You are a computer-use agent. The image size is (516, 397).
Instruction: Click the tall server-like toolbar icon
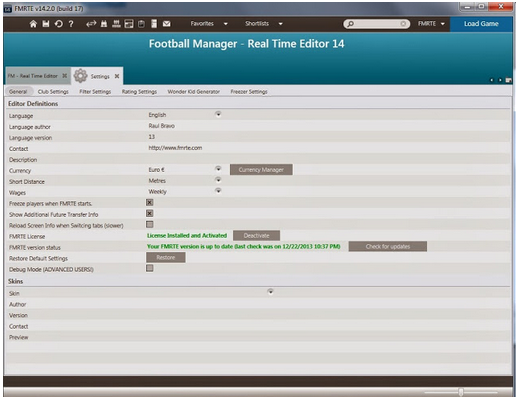[x=154, y=24]
